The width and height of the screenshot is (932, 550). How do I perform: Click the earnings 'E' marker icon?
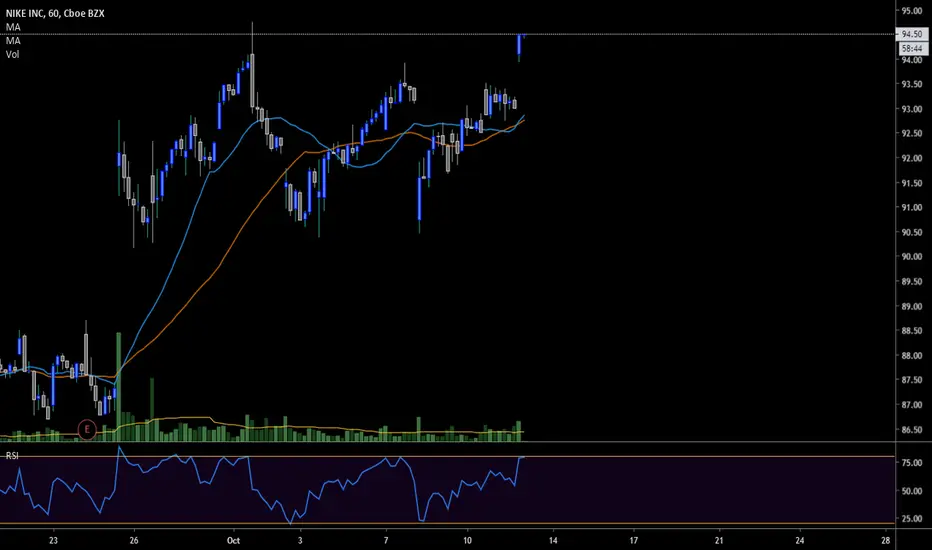pyautogui.click(x=87, y=429)
